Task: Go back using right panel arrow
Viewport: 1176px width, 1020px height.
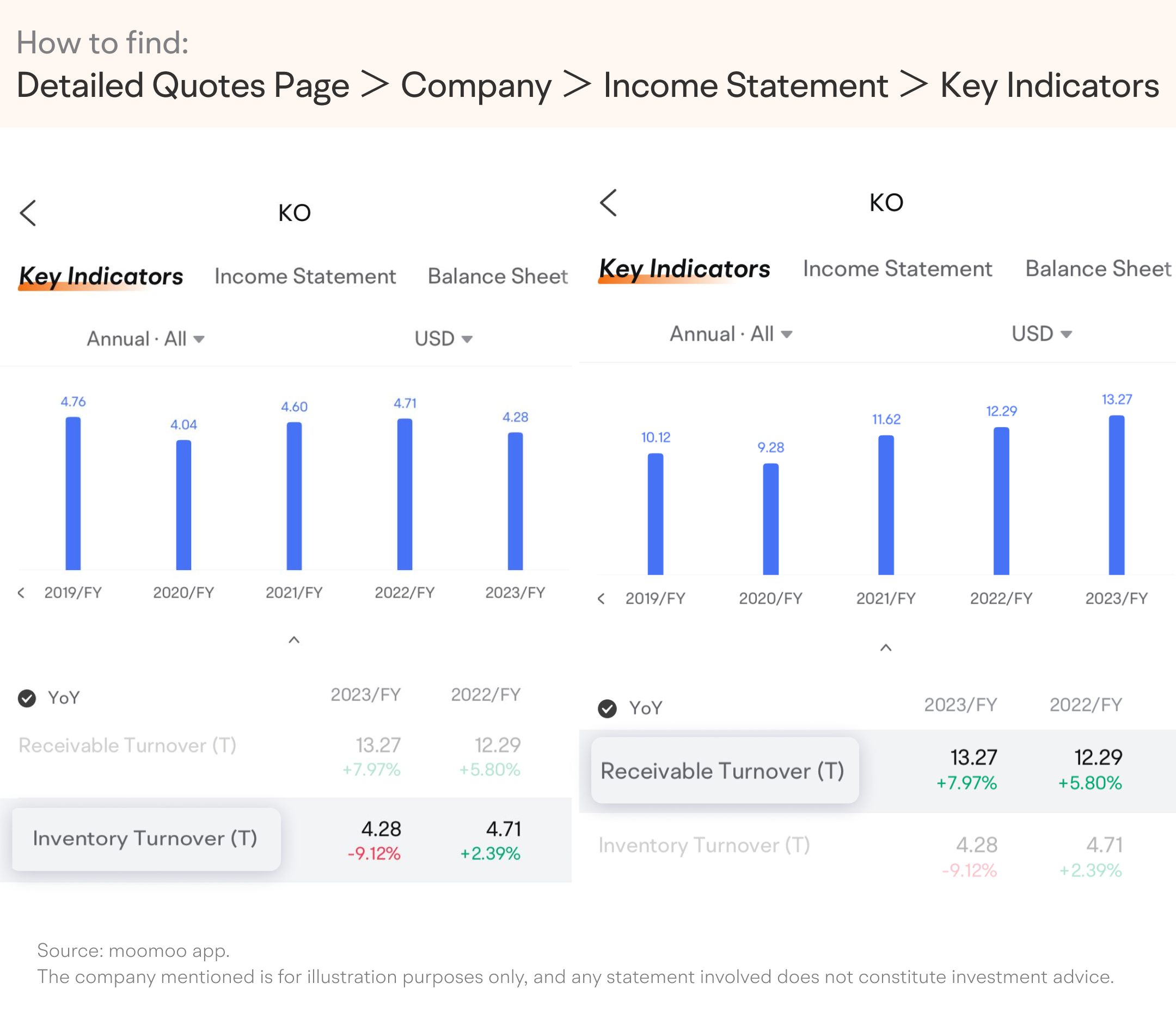Action: 609,202
